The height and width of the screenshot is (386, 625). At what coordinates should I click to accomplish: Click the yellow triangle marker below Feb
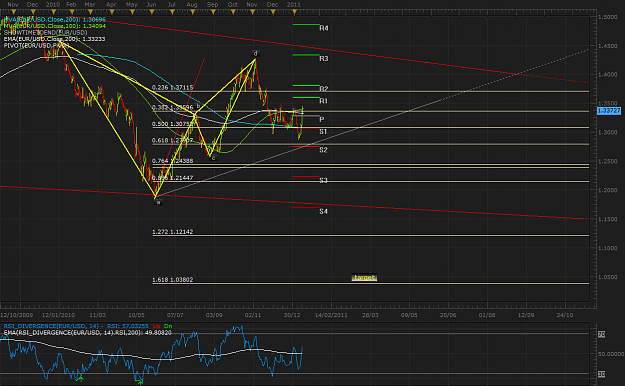(x=72, y=12)
